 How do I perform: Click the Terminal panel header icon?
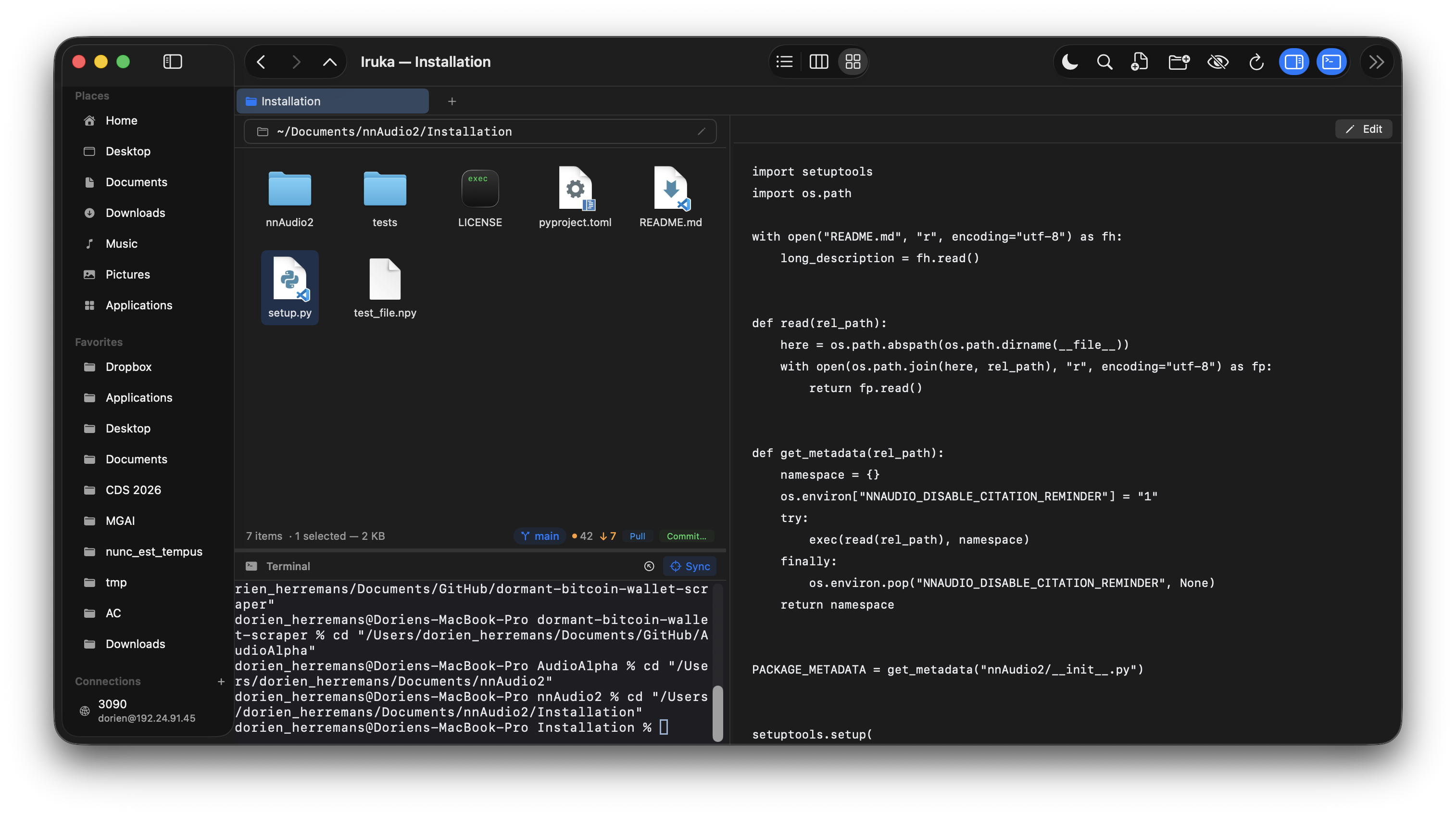[x=251, y=566]
